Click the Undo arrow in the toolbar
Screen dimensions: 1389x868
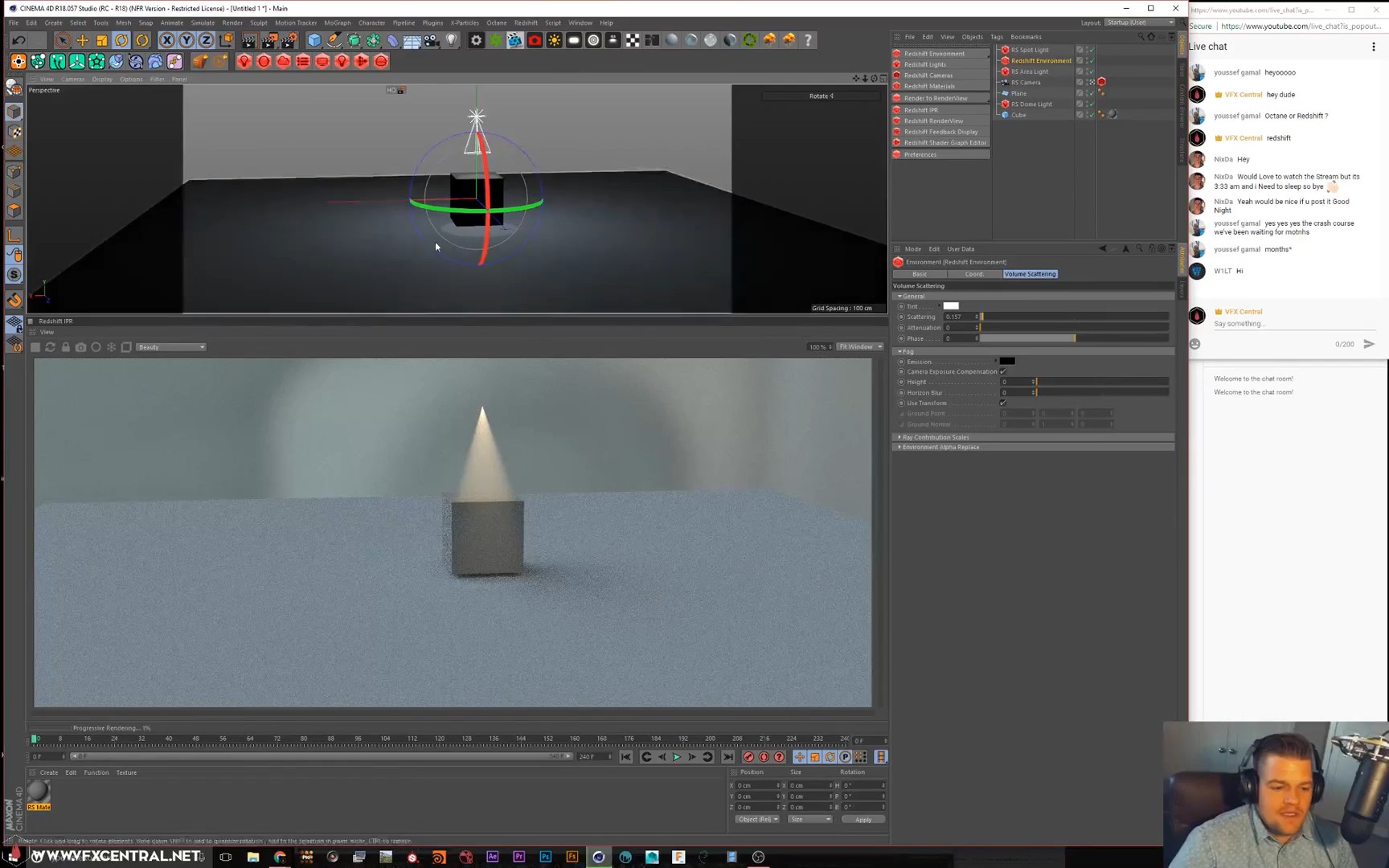[19, 40]
